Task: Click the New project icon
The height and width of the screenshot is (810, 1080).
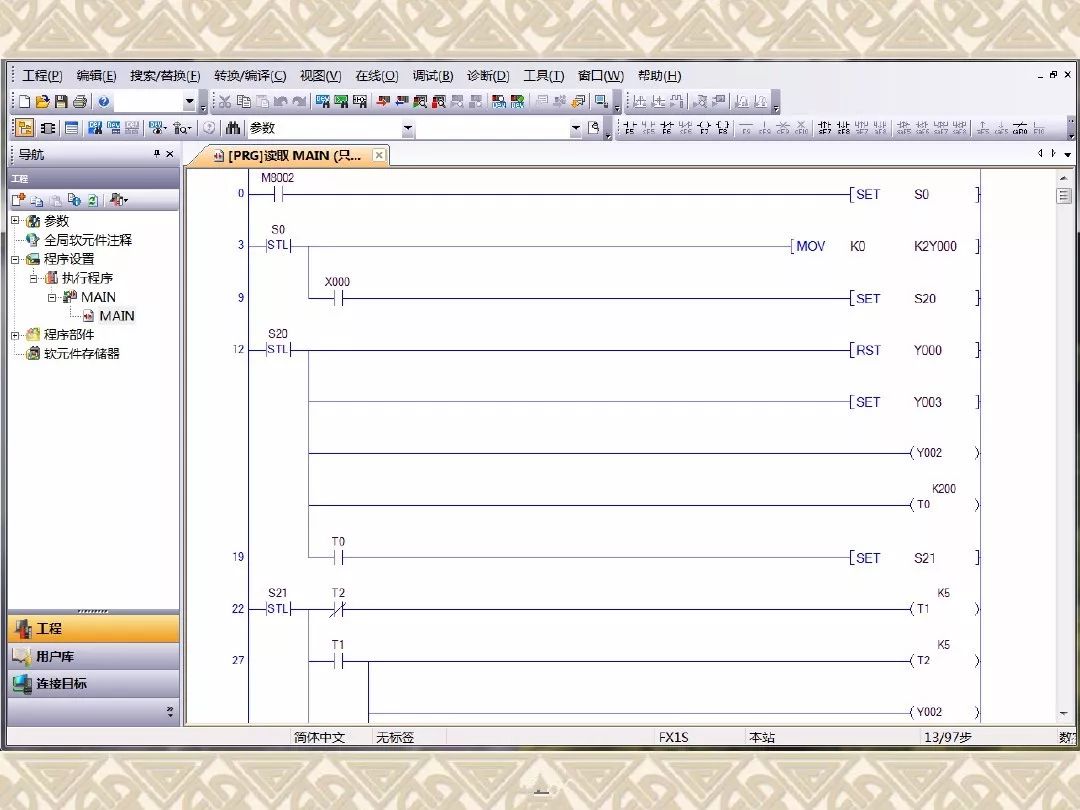Action: [x=25, y=102]
